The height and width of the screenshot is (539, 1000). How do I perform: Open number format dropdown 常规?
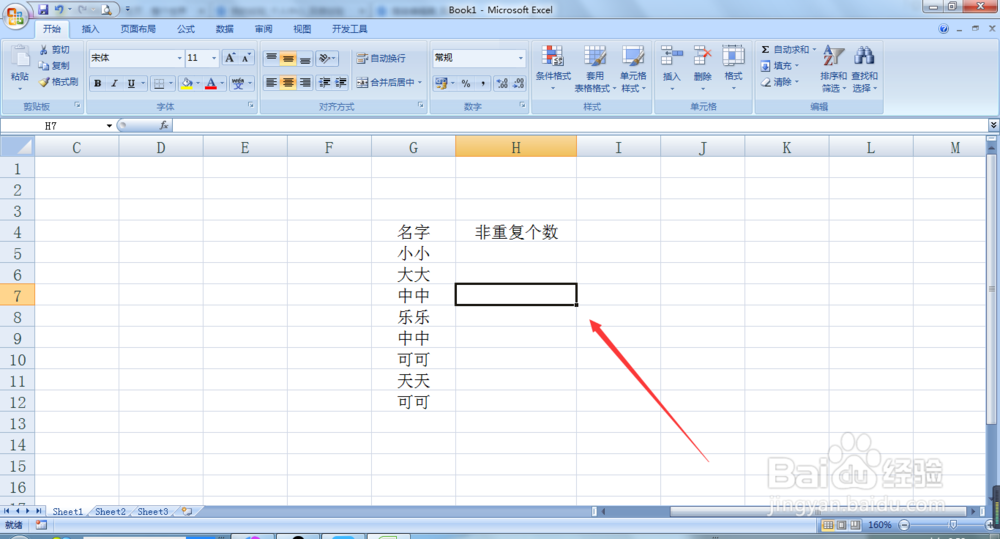[x=520, y=58]
